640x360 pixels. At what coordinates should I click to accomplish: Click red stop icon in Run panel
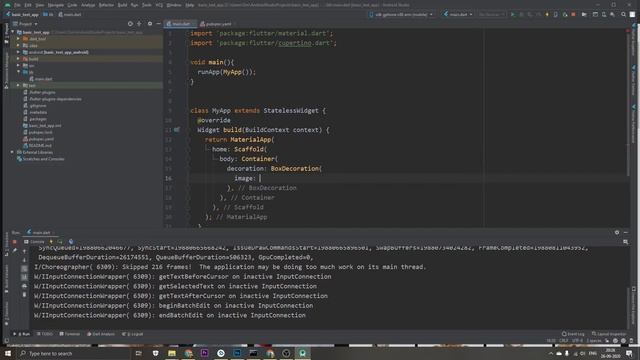coord(15,242)
